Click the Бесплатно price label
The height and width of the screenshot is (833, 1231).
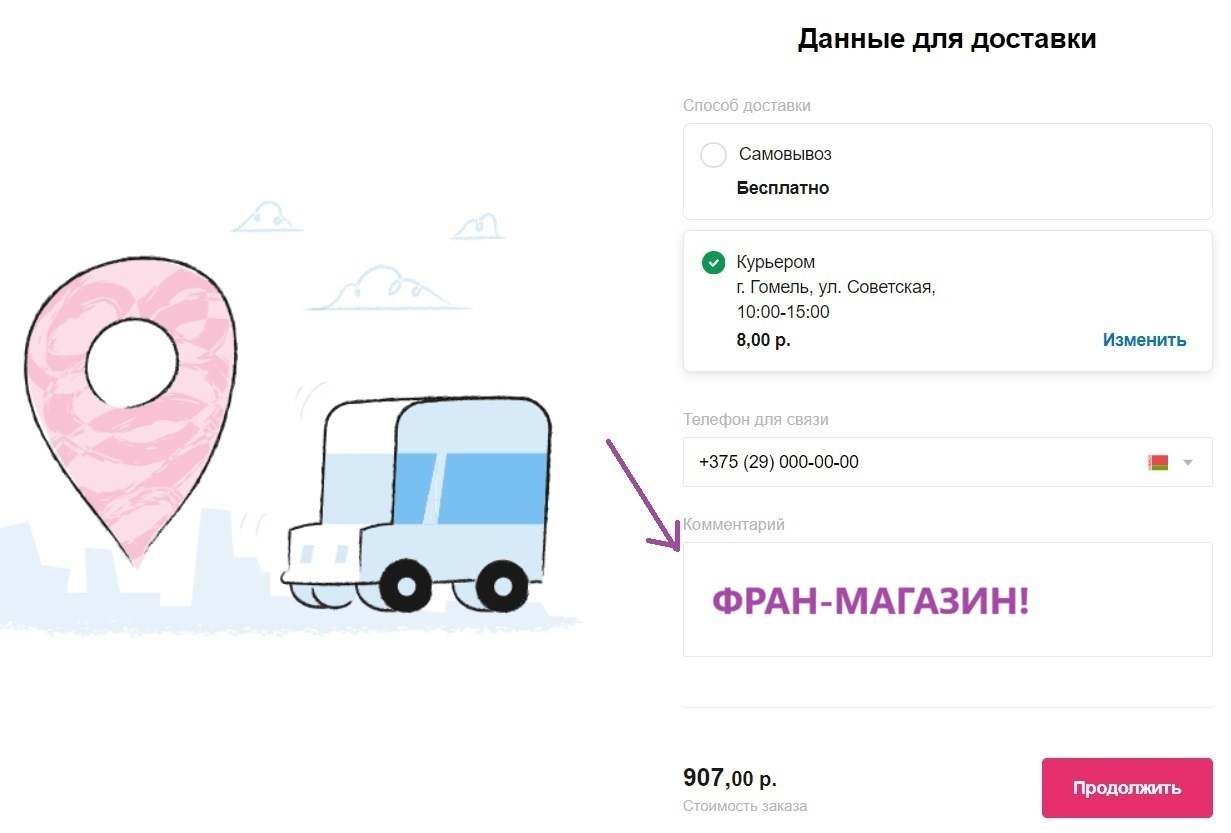[783, 188]
